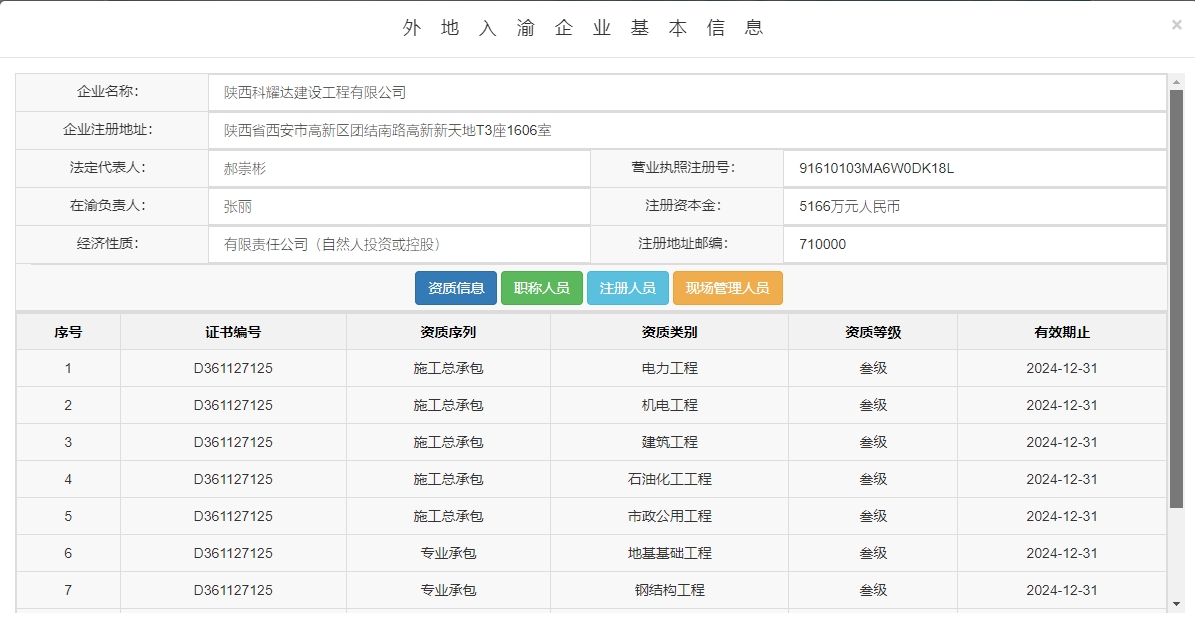Click the 资质序列 column header
The image size is (1195, 623).
point(448,332)
